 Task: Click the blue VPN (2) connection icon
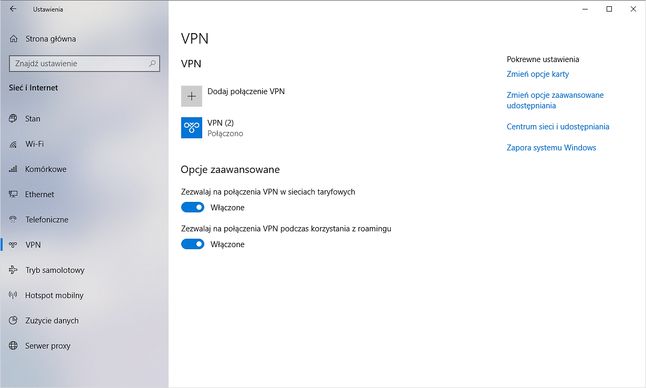coord(192,128)
